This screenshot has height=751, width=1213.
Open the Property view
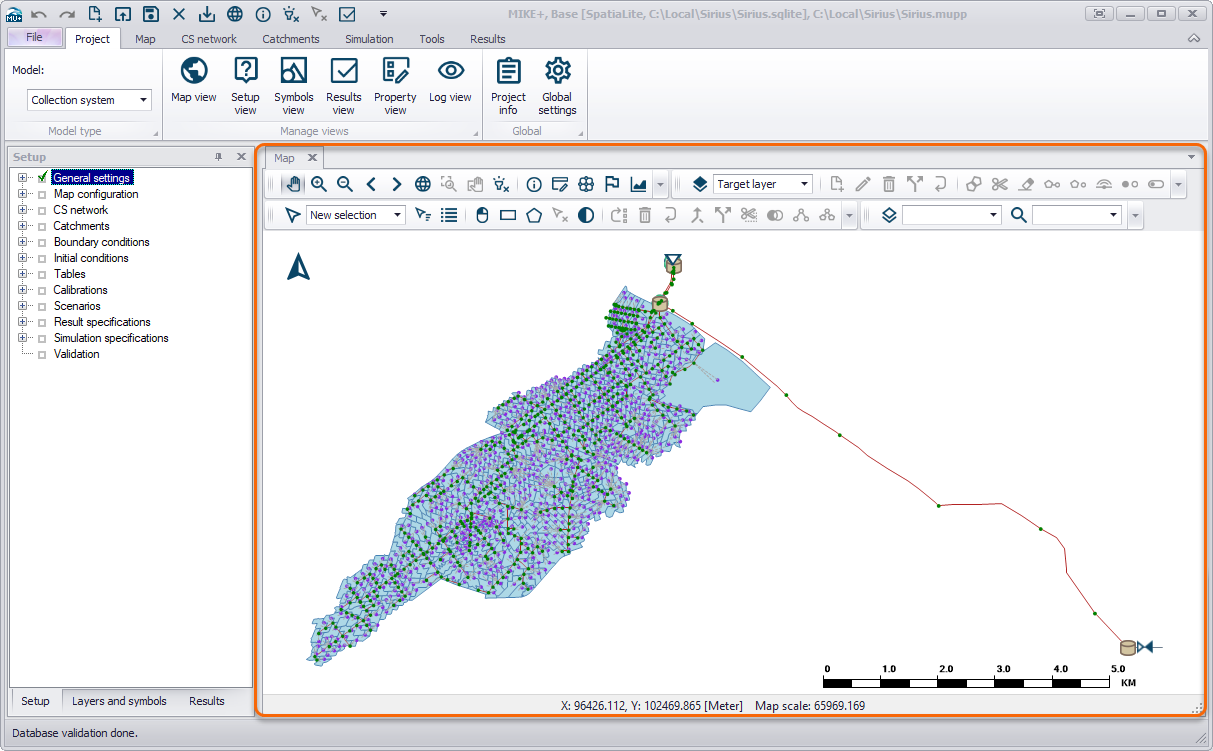point(395,85)
